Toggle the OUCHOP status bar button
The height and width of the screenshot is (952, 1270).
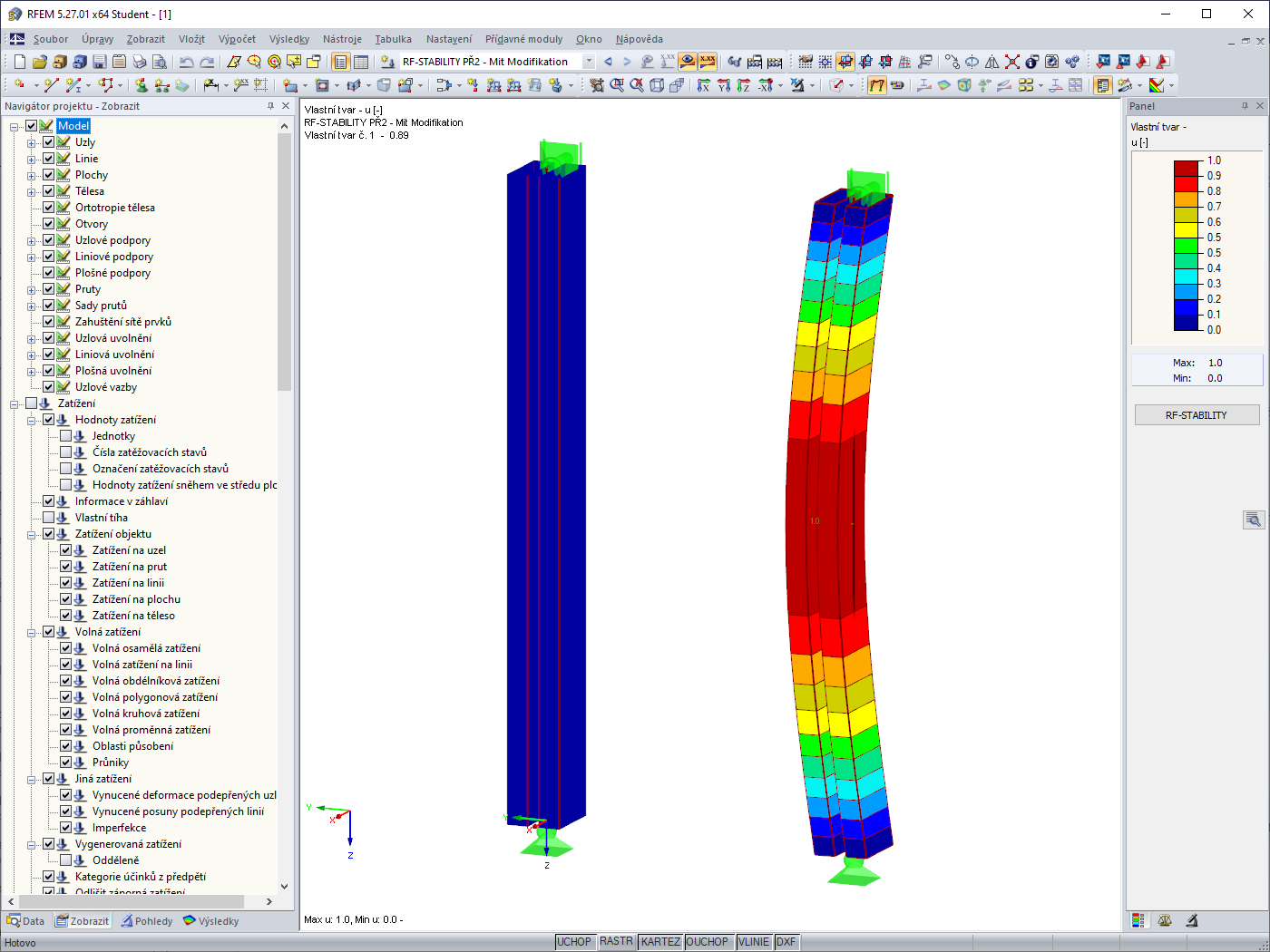coord(707,942)
